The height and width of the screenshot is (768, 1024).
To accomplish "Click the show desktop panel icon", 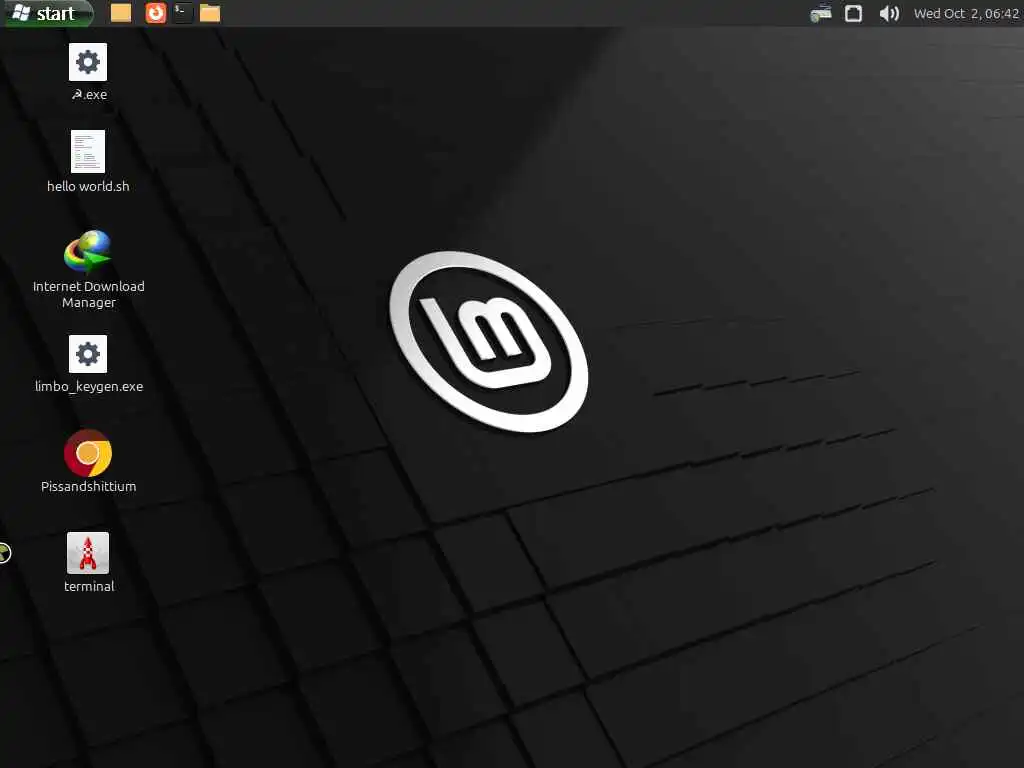I will [x=121, y=13].
